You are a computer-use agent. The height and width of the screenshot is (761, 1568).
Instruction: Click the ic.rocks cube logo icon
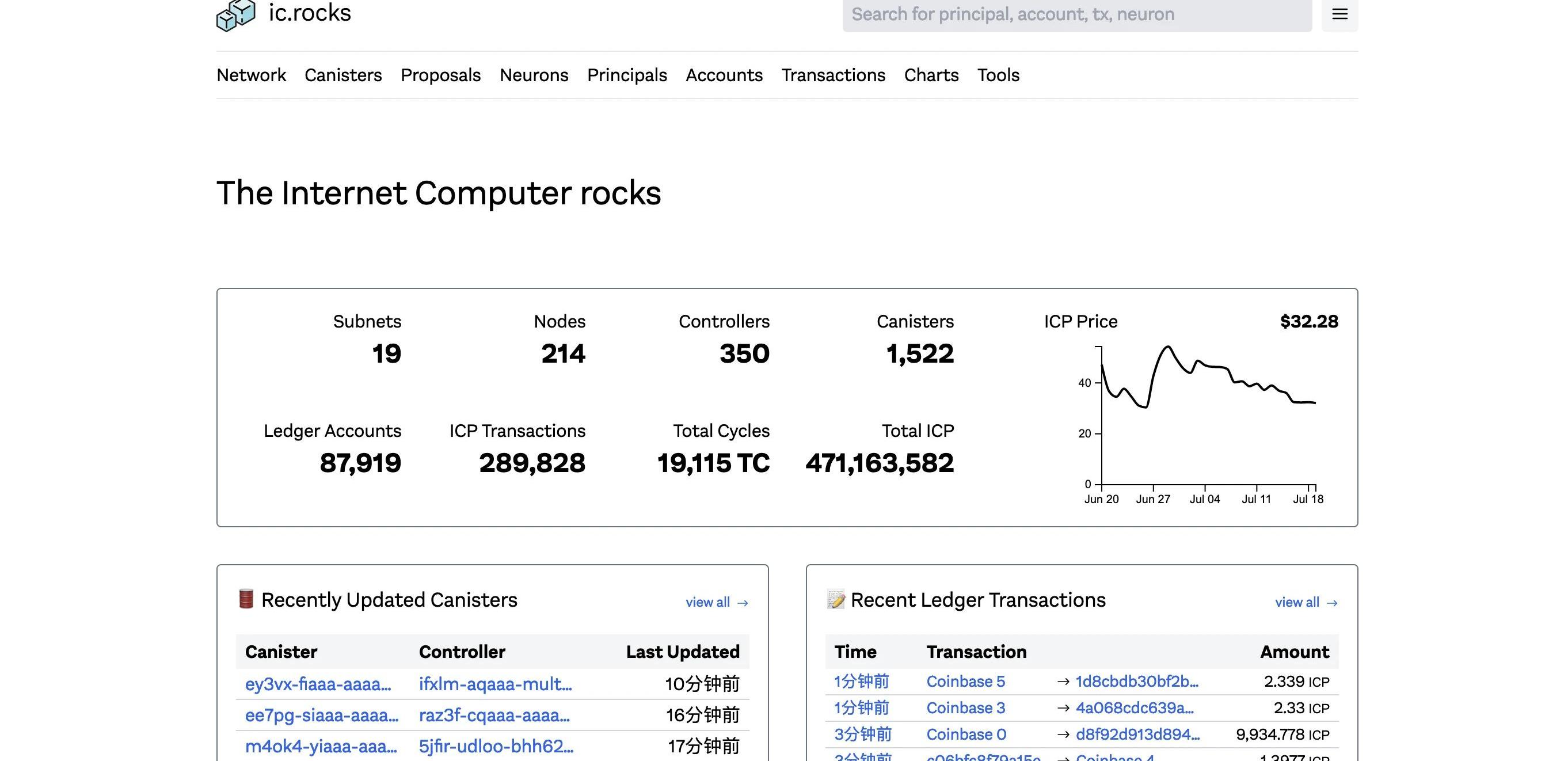(x=235, y=14)
